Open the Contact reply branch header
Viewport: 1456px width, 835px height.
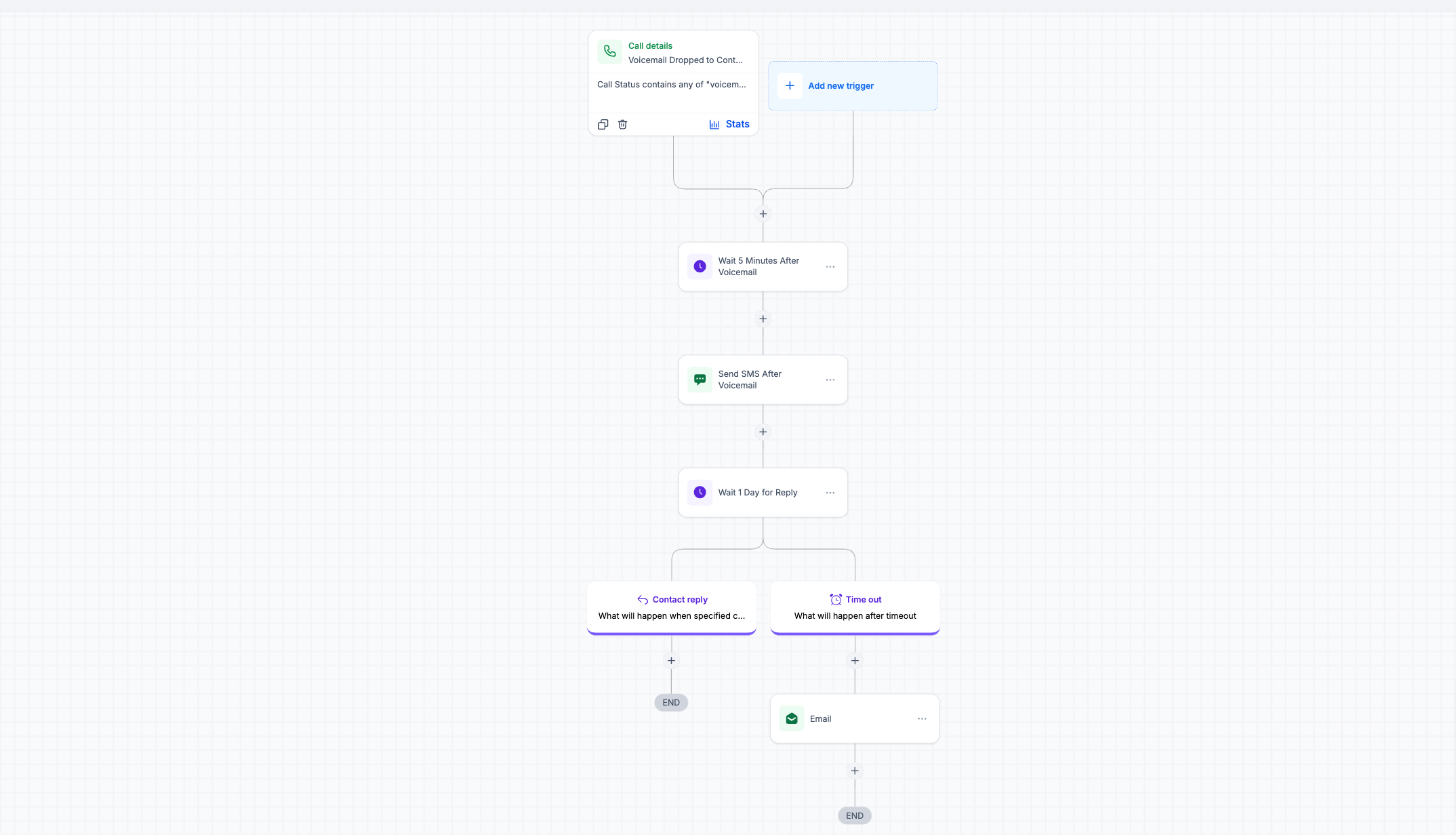coord(680,600)
